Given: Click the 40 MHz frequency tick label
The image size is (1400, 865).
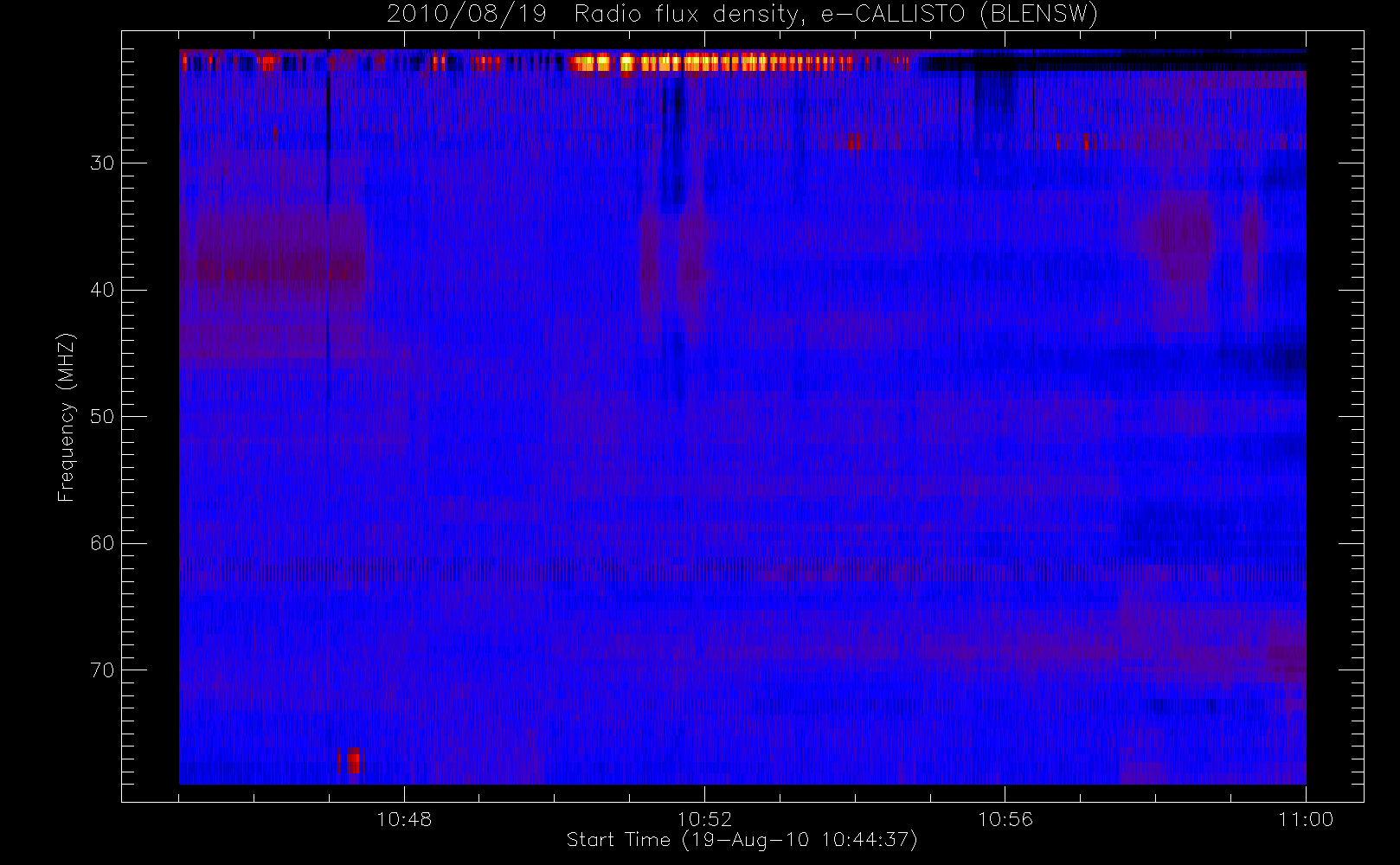Looking at the screenshot, I should click(x=102, y=290).
